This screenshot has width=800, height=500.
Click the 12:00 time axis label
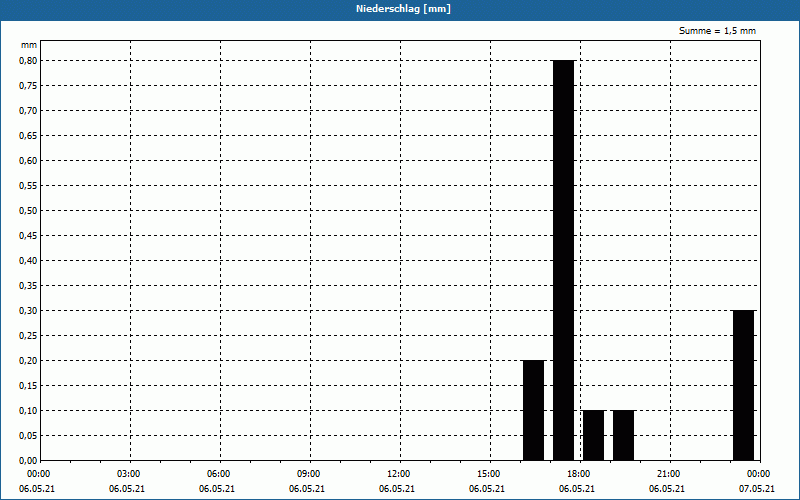click(399, 474)
